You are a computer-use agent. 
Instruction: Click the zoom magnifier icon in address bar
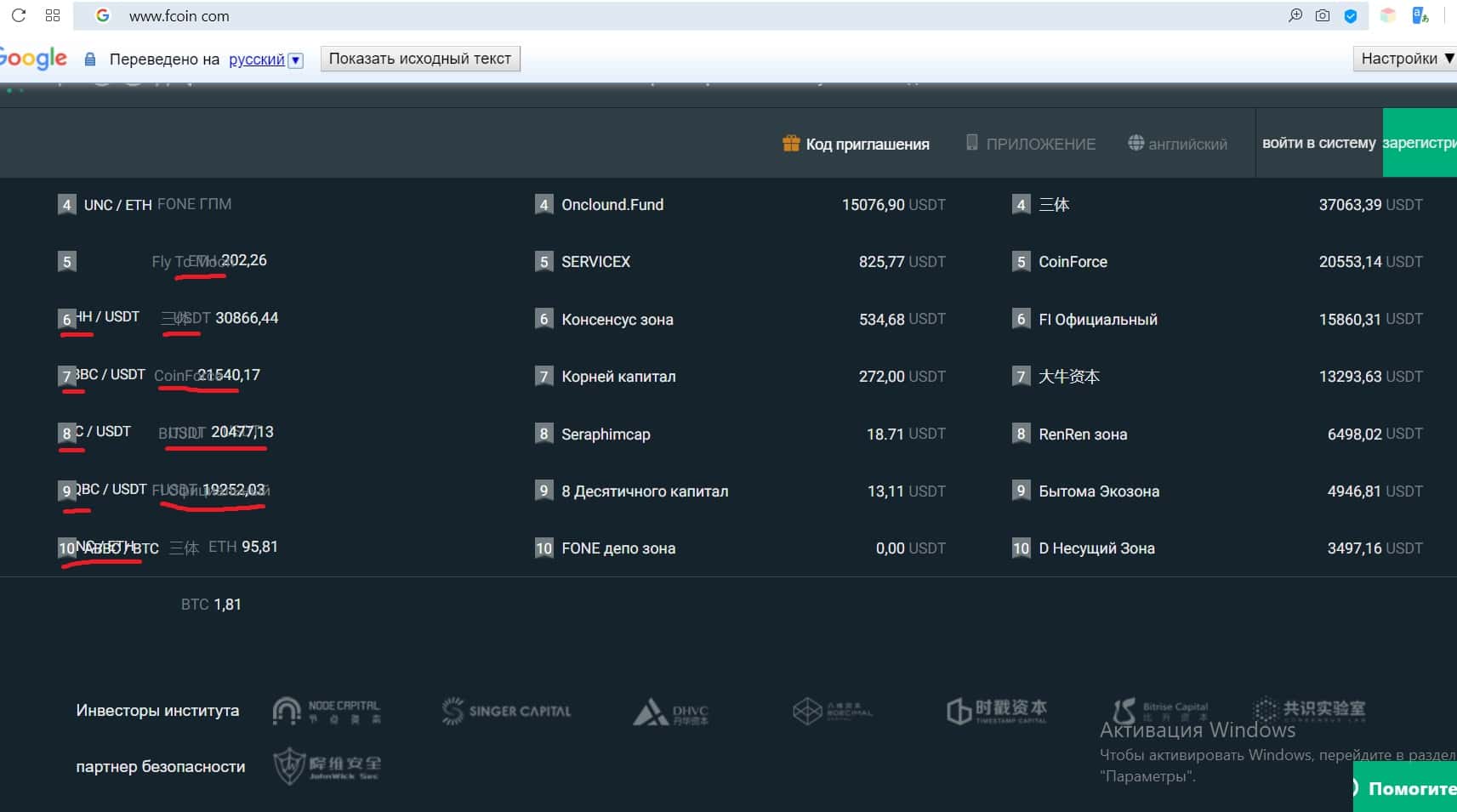tap(1295, 15)
